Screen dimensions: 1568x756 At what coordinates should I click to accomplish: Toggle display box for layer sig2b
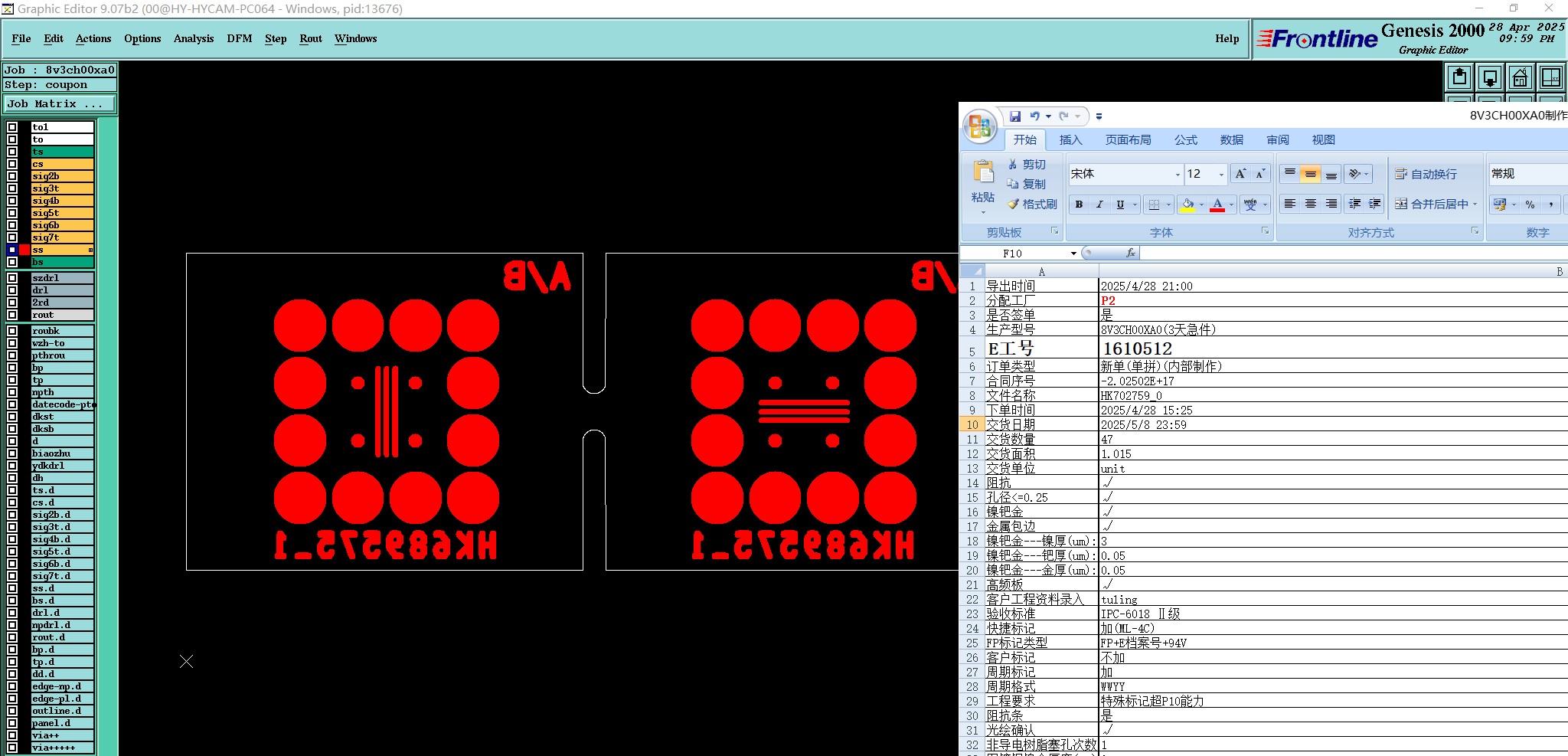tap(12, 176)
